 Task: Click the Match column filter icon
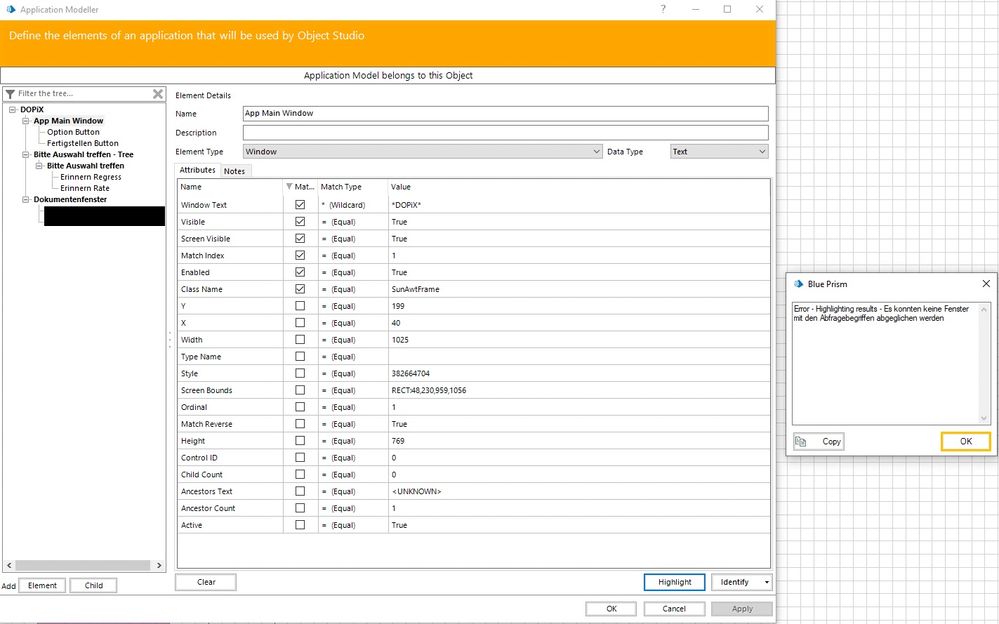pyautogui.click(x=291, y=187)
